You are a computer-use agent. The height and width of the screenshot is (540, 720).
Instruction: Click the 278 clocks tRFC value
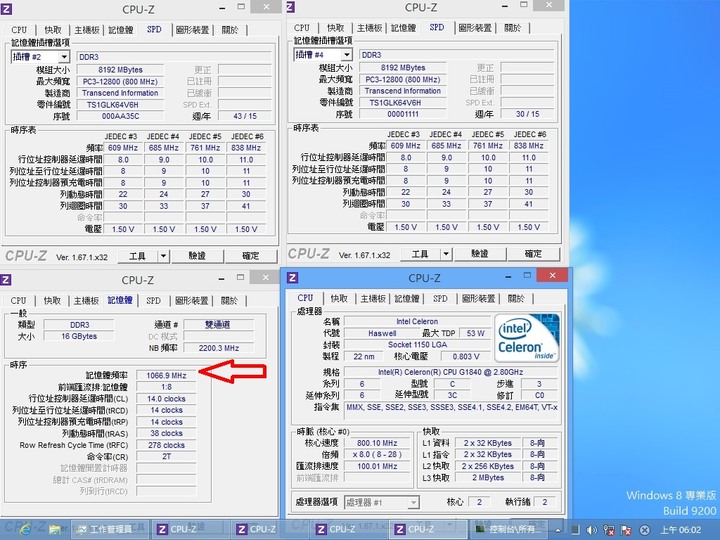pyautogui.click(x=166, y=445)
